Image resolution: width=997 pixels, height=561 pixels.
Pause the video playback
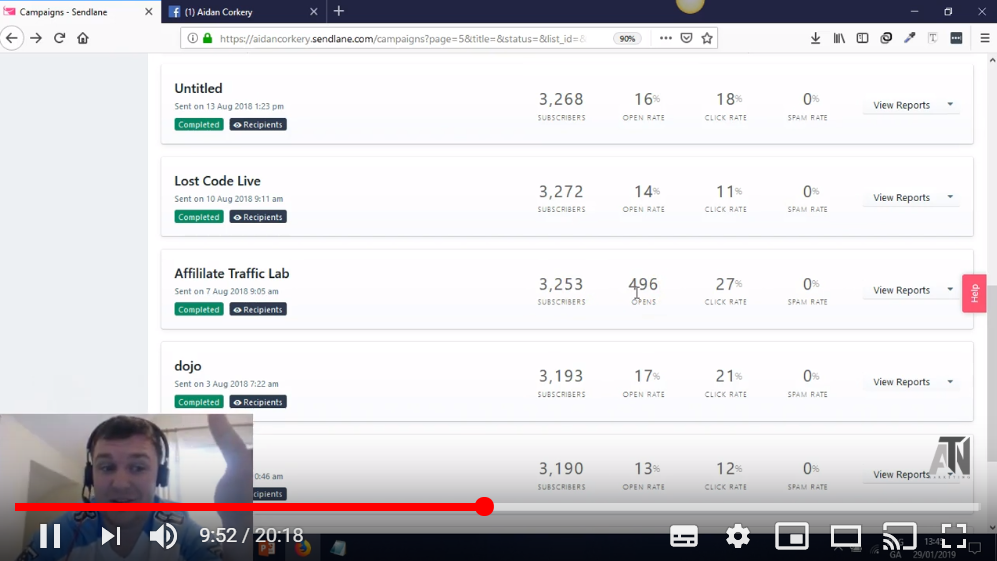[50, 536]
